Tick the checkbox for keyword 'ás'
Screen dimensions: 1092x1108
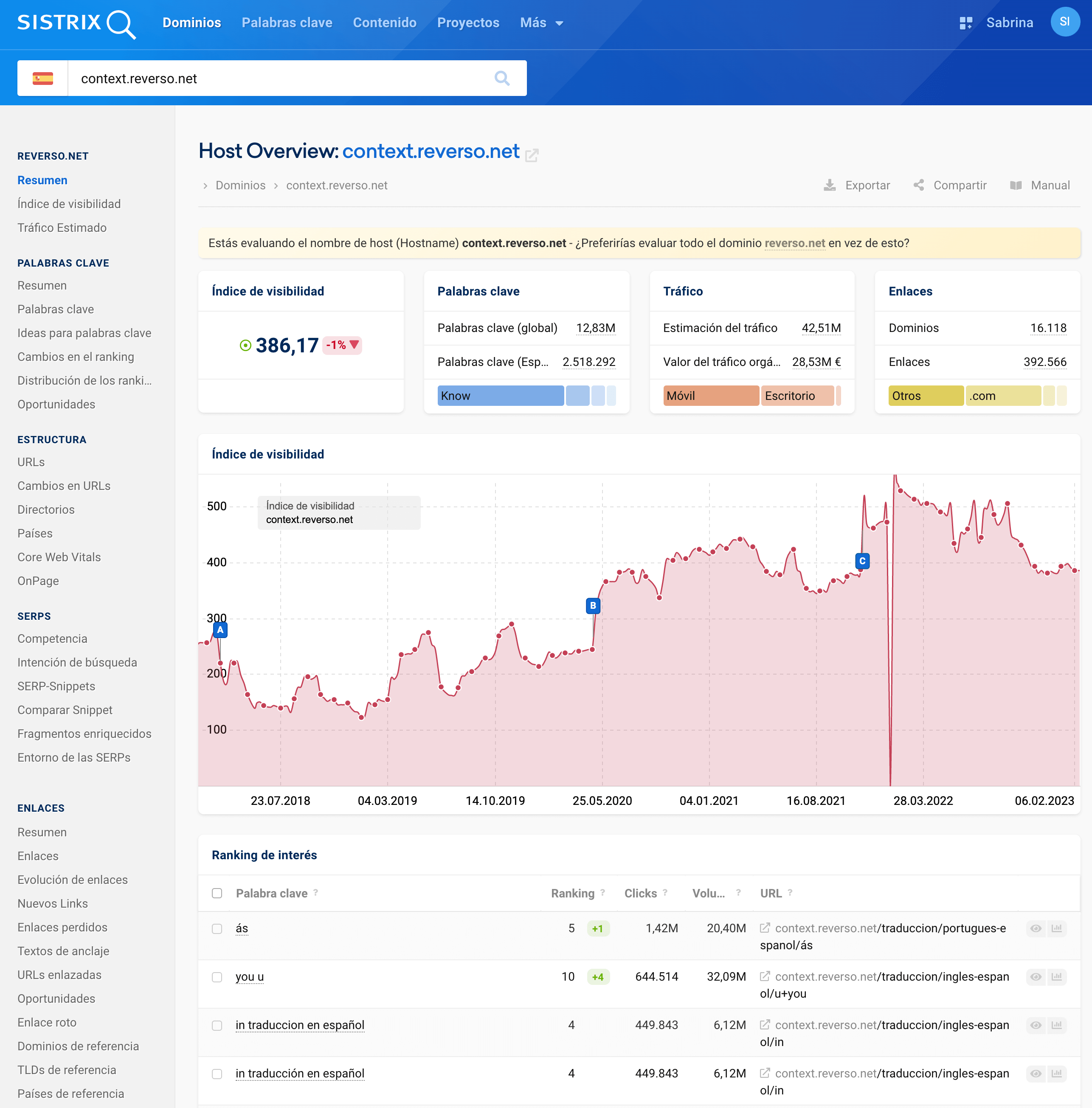click(217, 928)
